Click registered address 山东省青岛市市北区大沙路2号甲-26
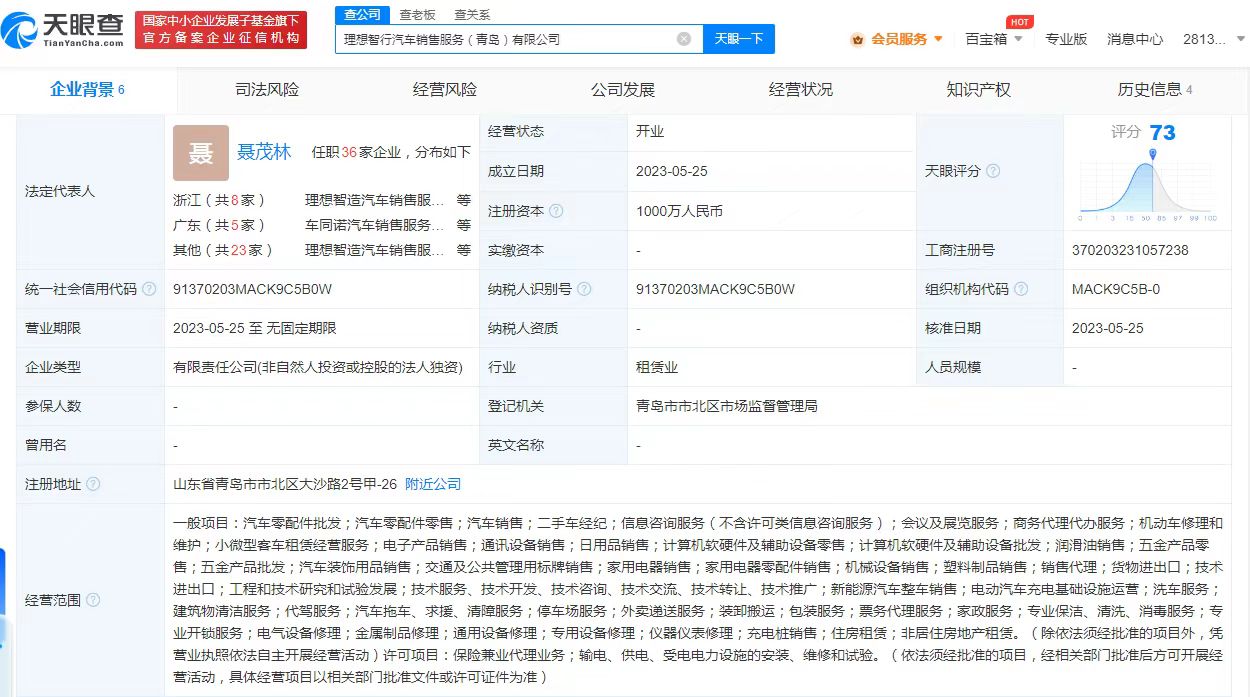The width and height of the screenshot is (1250, 697). (285, 484)
